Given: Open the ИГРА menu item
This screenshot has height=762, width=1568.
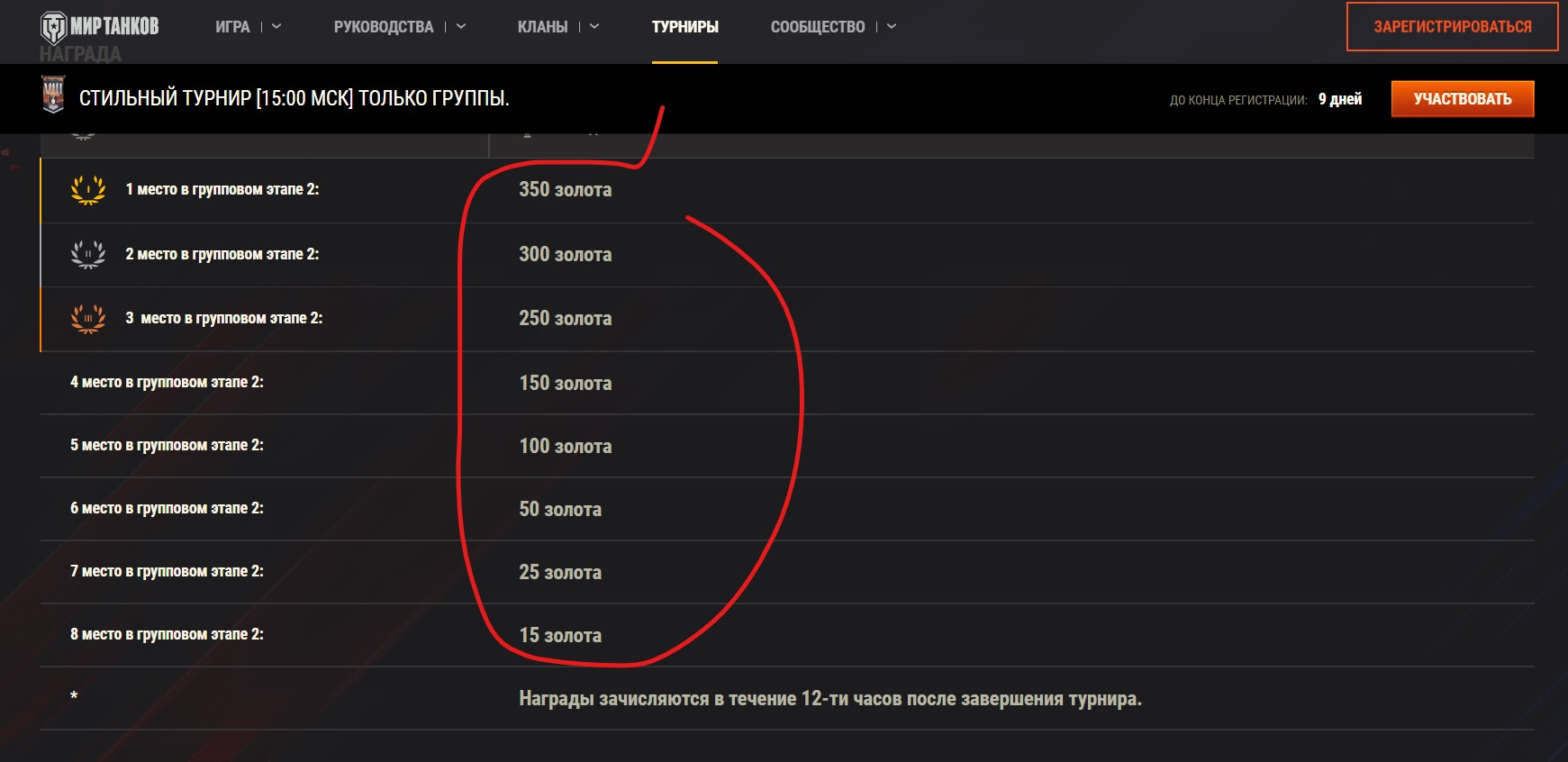Looking at the screenshot, I should pos(232,27).
